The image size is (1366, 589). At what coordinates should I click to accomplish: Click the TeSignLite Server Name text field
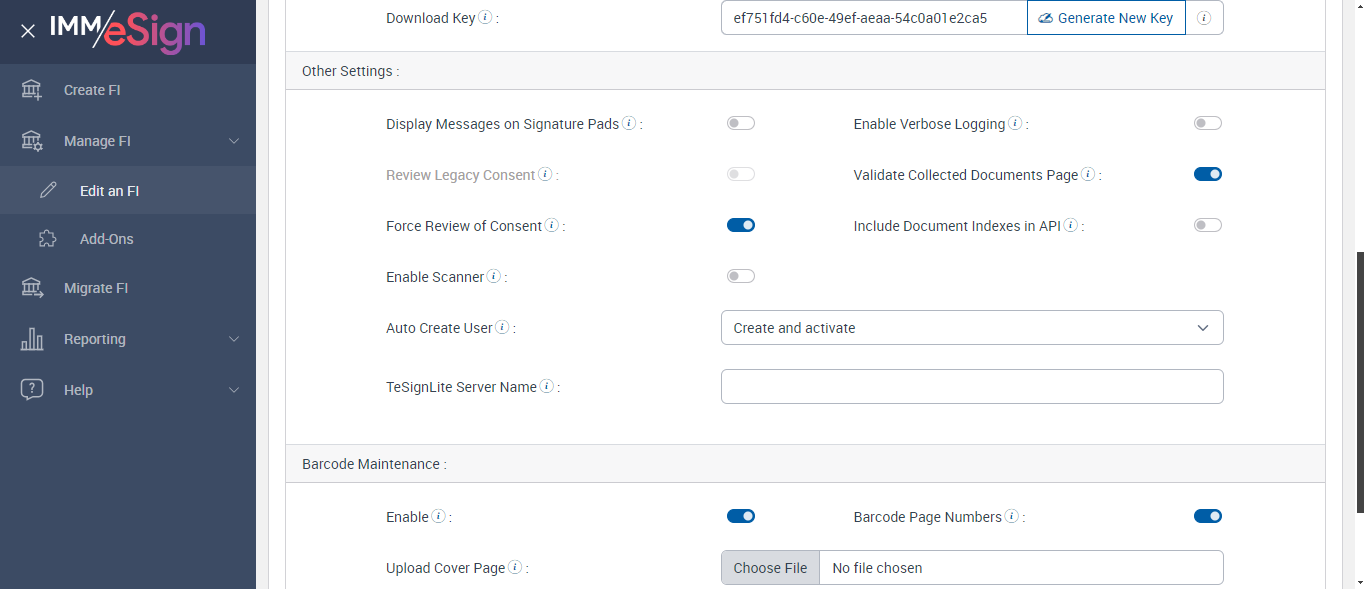tap(971, 387)
